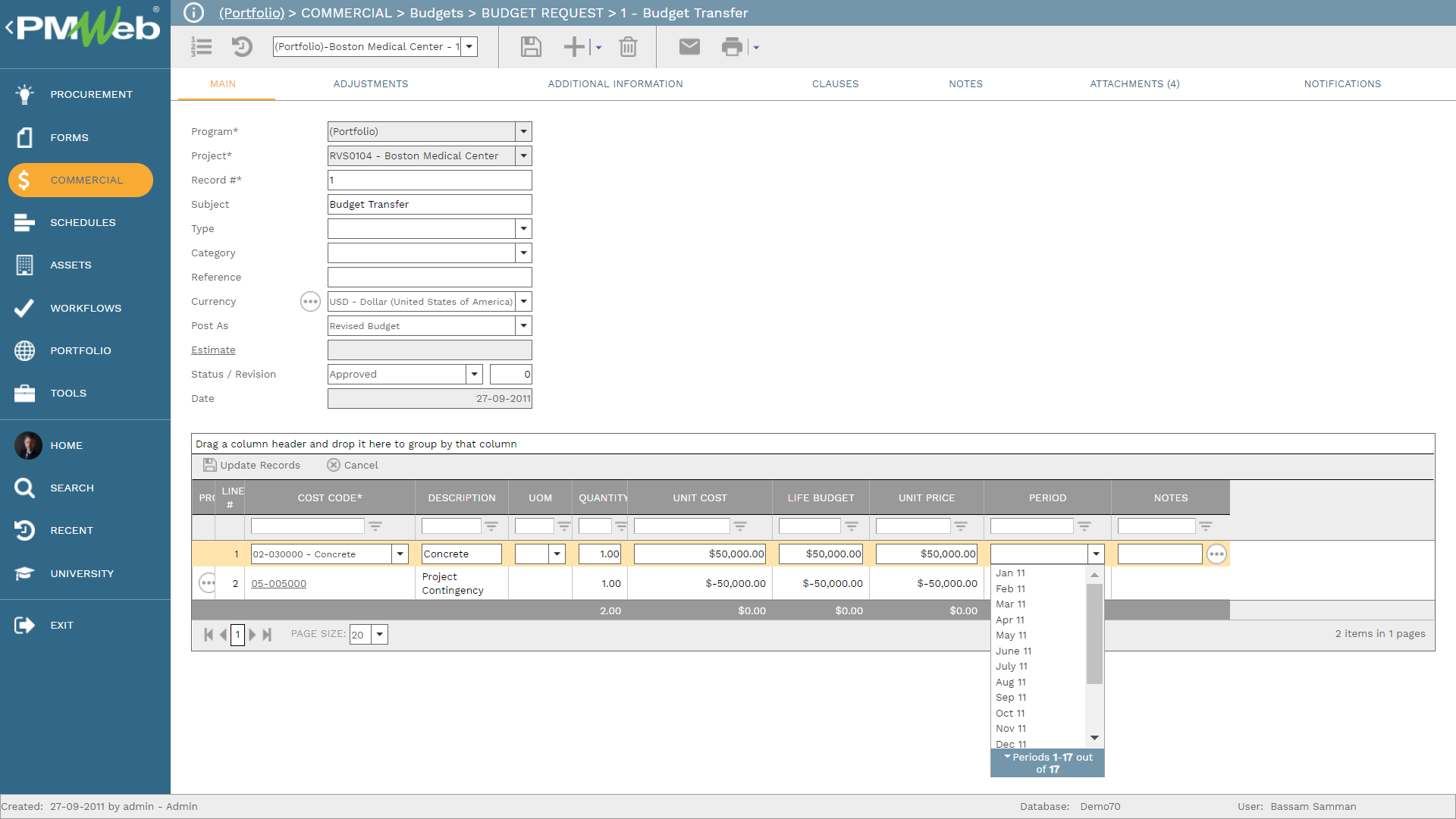Image resolution: width=1456 pixels, height=819 pixels.
Task: Select Mar 11 from period list
Action: (1011, 604)
